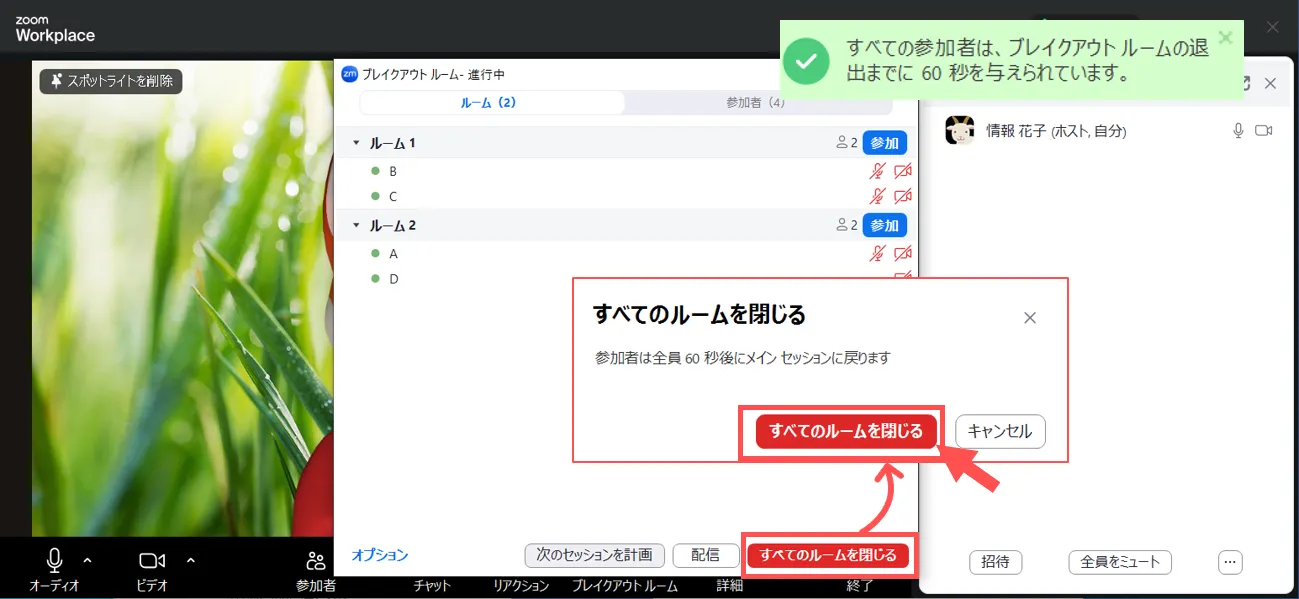The image size is (1299, 599).
Task: Click the camera-off icon for participant C
Action: click(x=902, y=196)
